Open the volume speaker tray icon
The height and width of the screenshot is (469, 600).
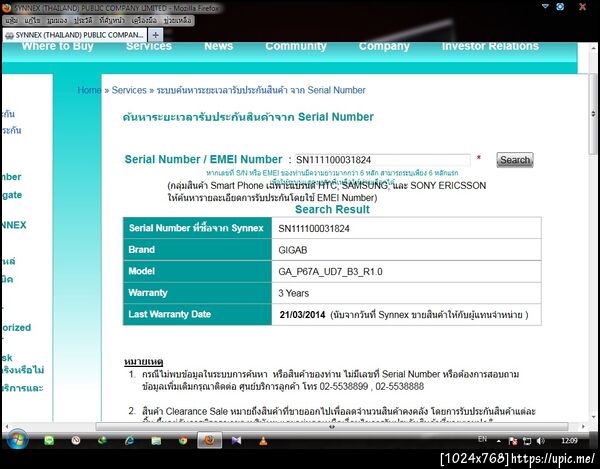click(541, 441)
